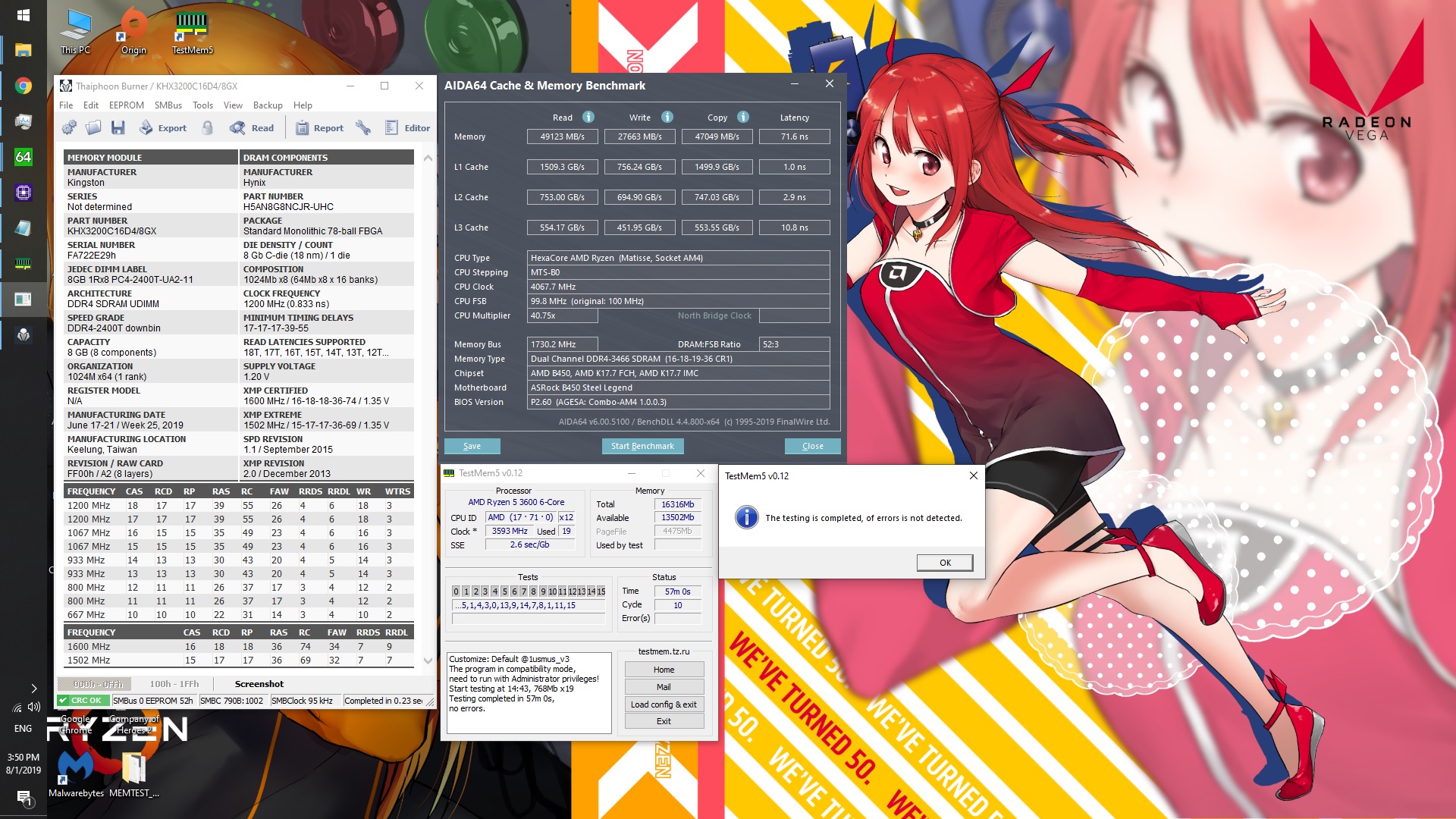Open the SMBus menu
1456x819 pixels.
[x=168, y=105]
